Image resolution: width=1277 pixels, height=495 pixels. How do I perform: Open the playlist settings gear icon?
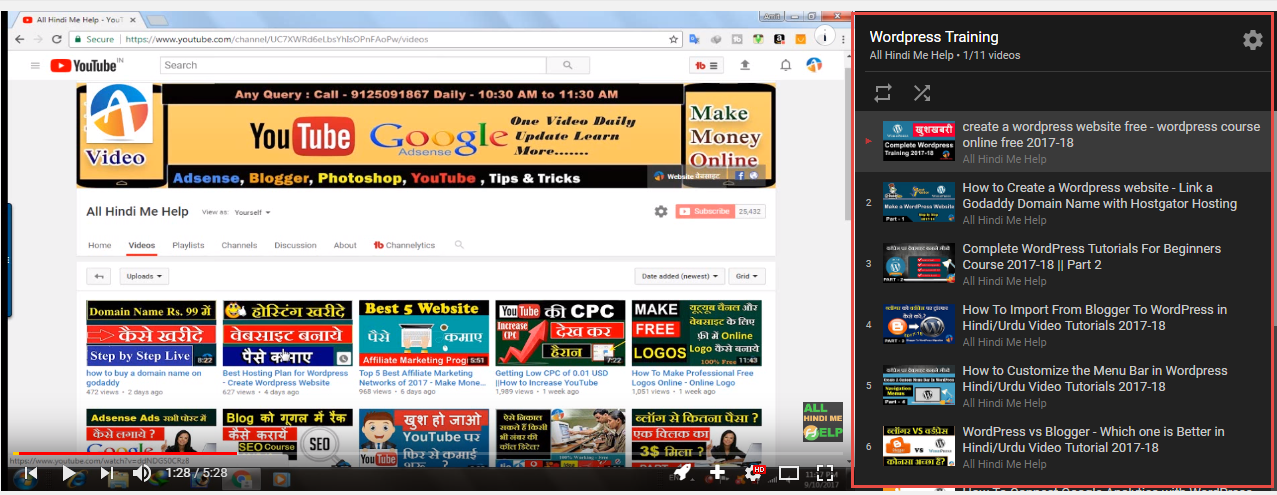[1252, 40]
